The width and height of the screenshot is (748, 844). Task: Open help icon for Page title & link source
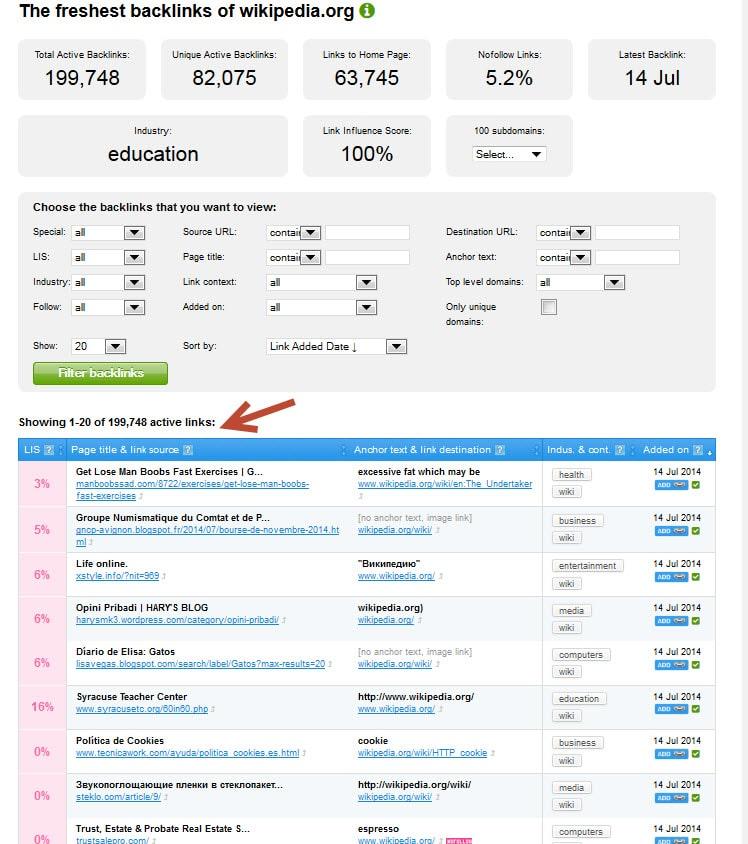[188, 449]
